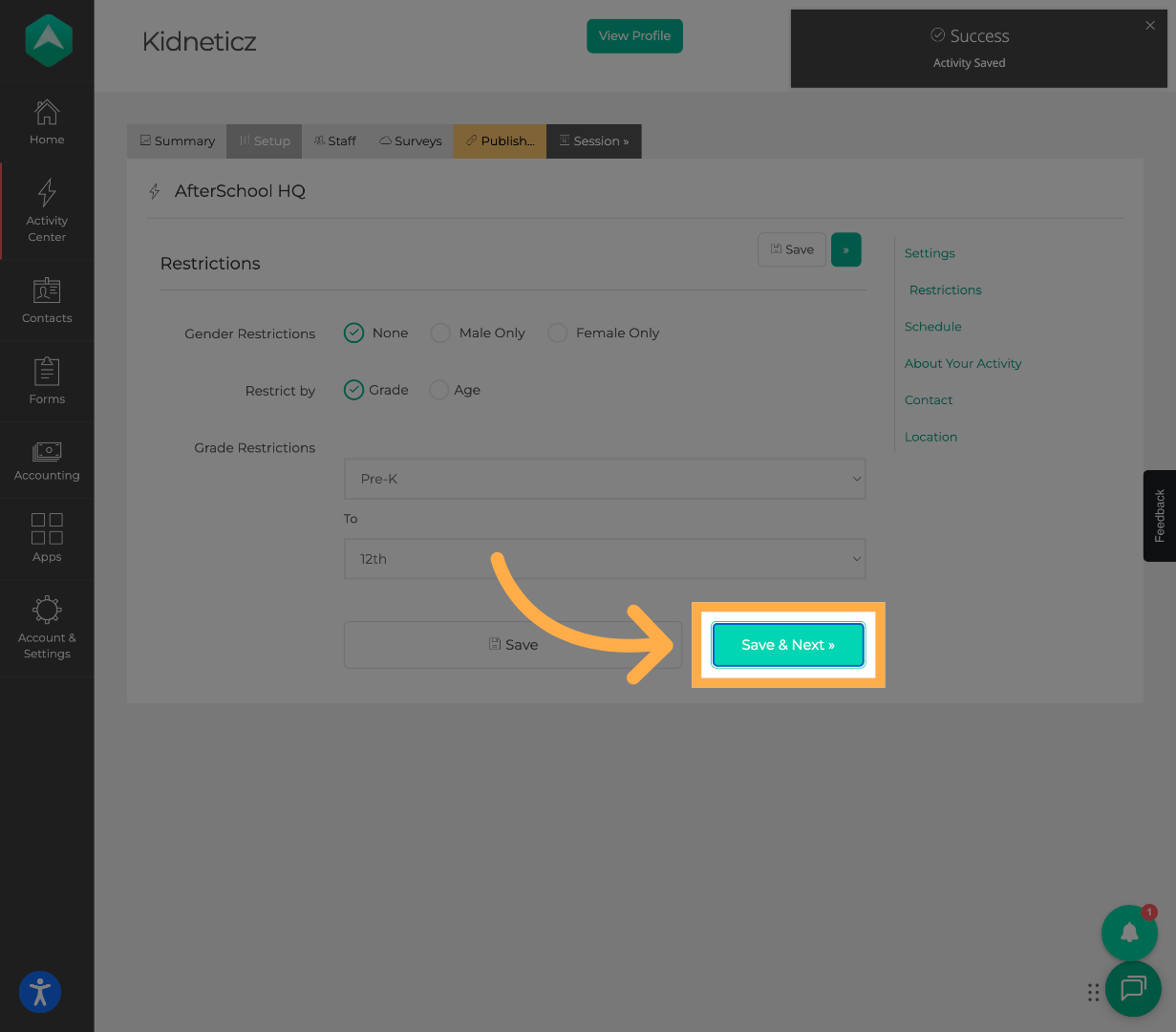Switch to the Summary tab
Viewport: 1176px width, 1032px height.
click(x=177, y=141)
